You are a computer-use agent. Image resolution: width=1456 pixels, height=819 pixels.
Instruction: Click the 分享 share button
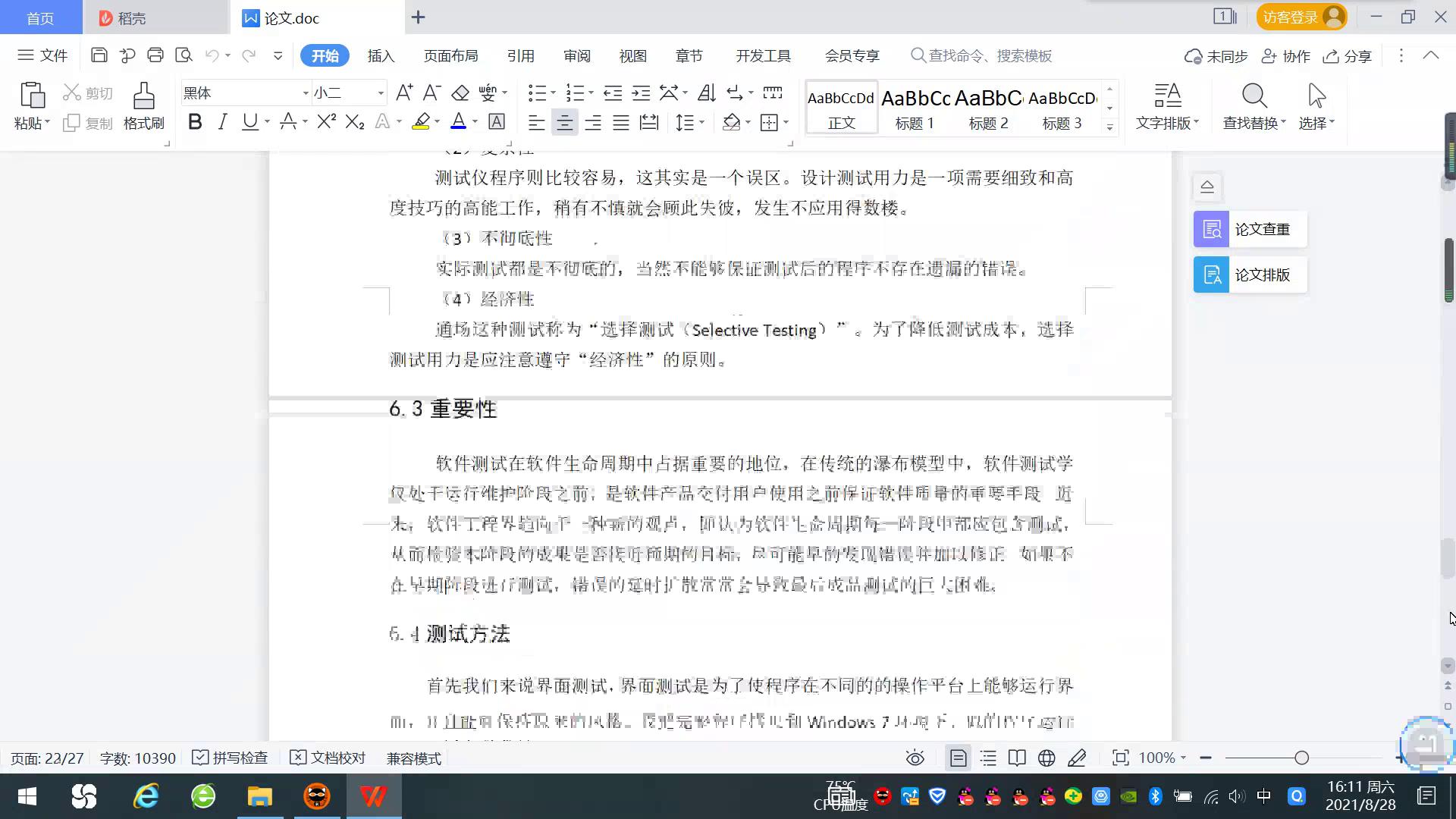point(1348,56)
